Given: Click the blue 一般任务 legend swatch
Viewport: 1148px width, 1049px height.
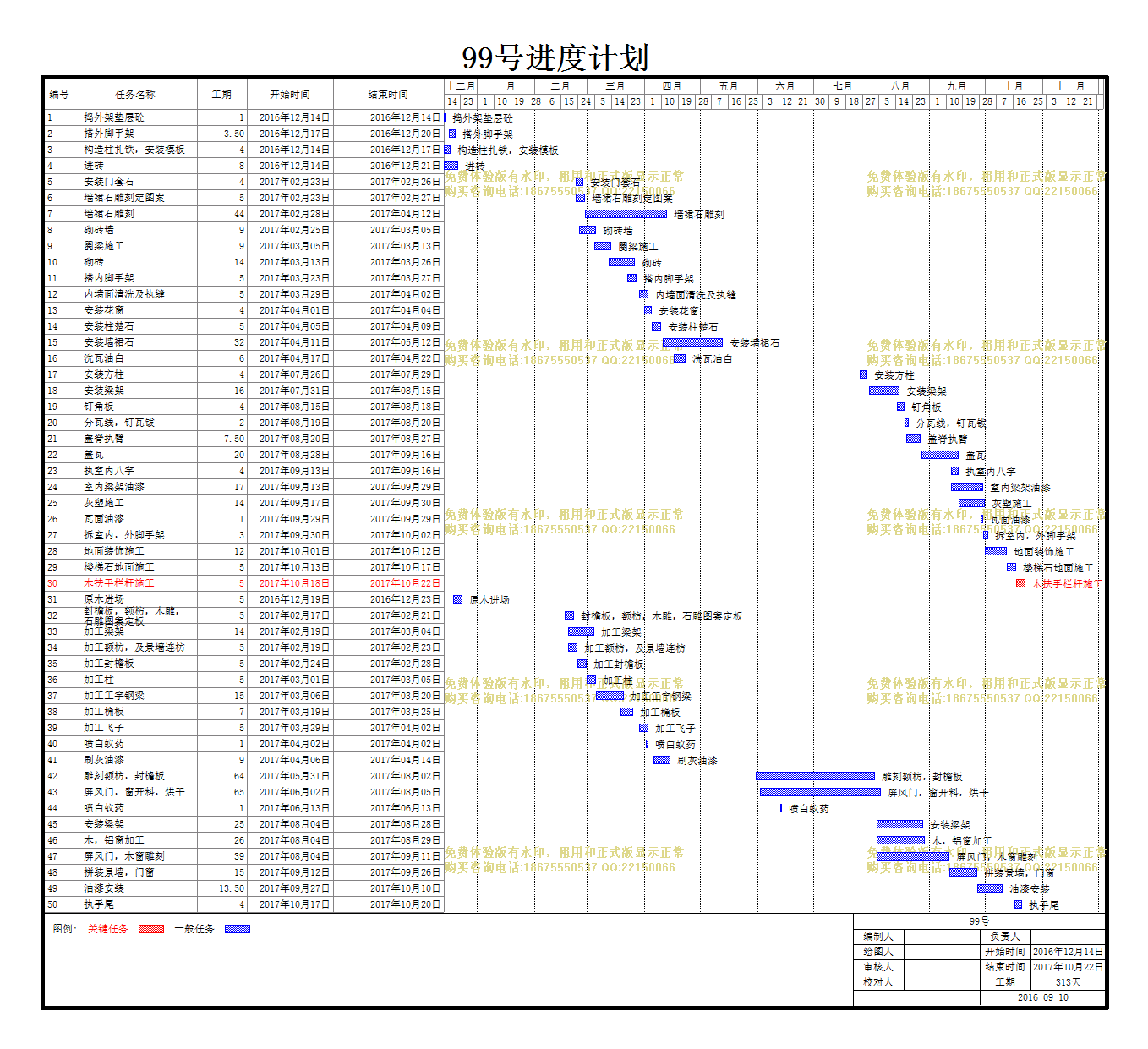Looking at the screenshot, I should pos(238,928).
